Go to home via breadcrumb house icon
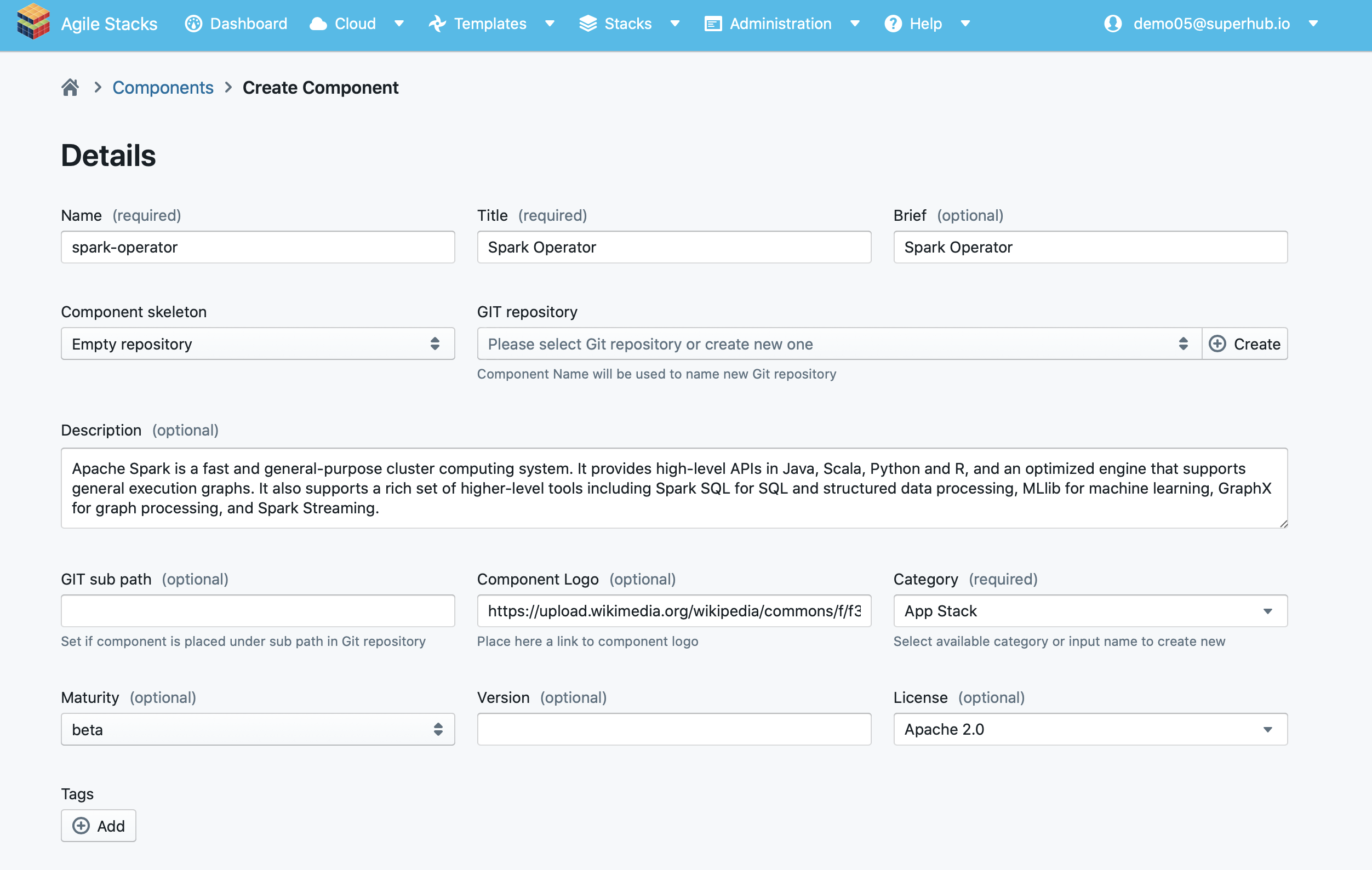Screen dimensions: 1372x870 coord(70,87)
